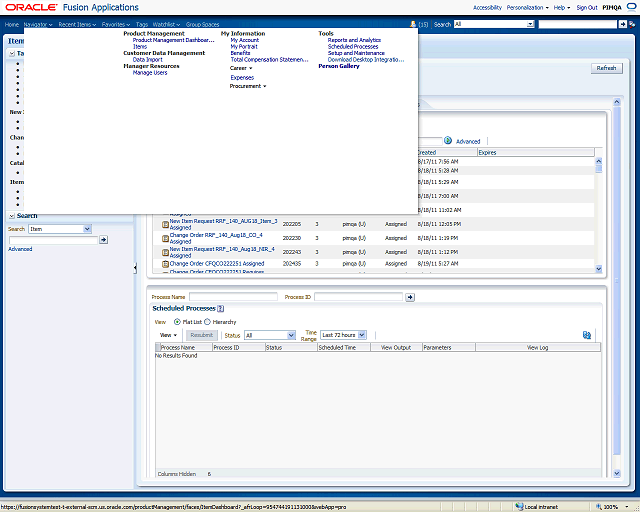Click the notifications bell icon in header
The height and width of the screenshot is (512, 640).
(x=413, y=23)
